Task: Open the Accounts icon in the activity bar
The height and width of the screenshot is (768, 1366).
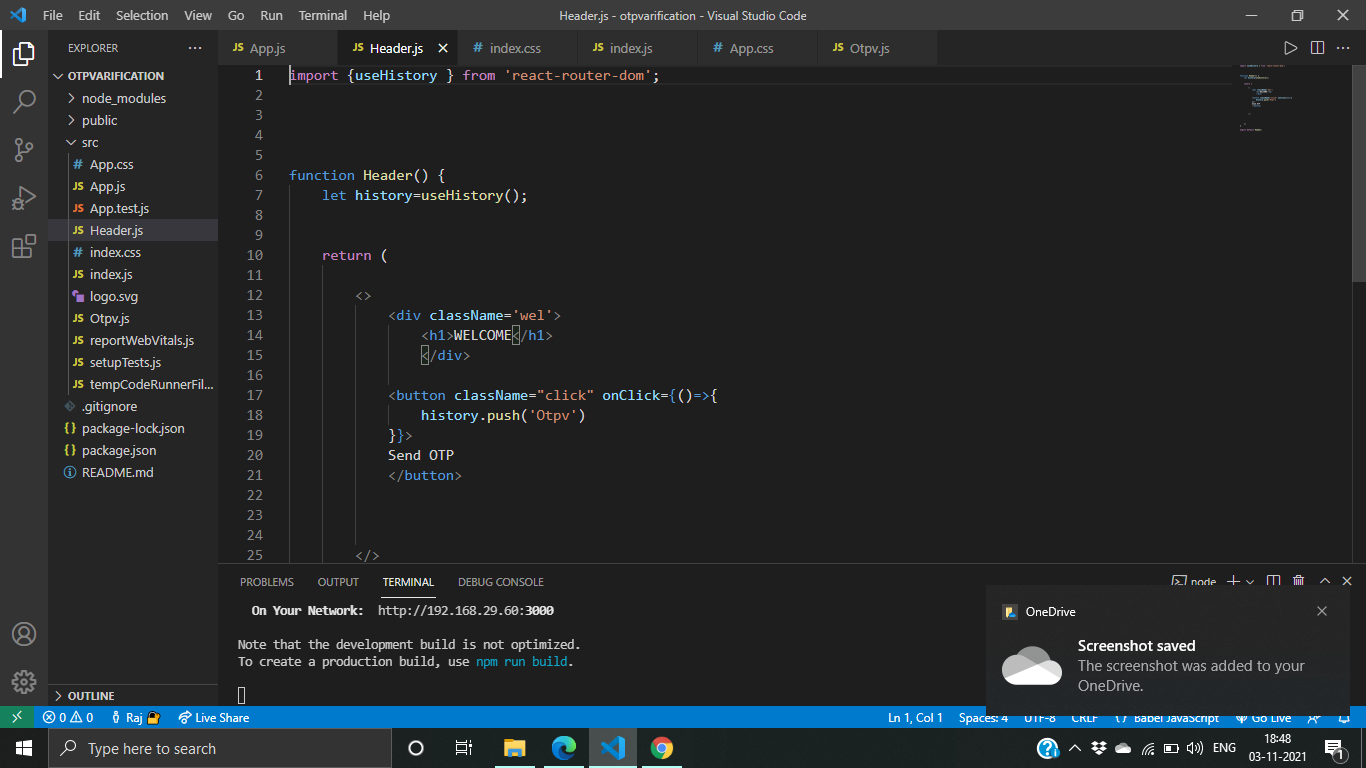Action: (x=24, y=634)
